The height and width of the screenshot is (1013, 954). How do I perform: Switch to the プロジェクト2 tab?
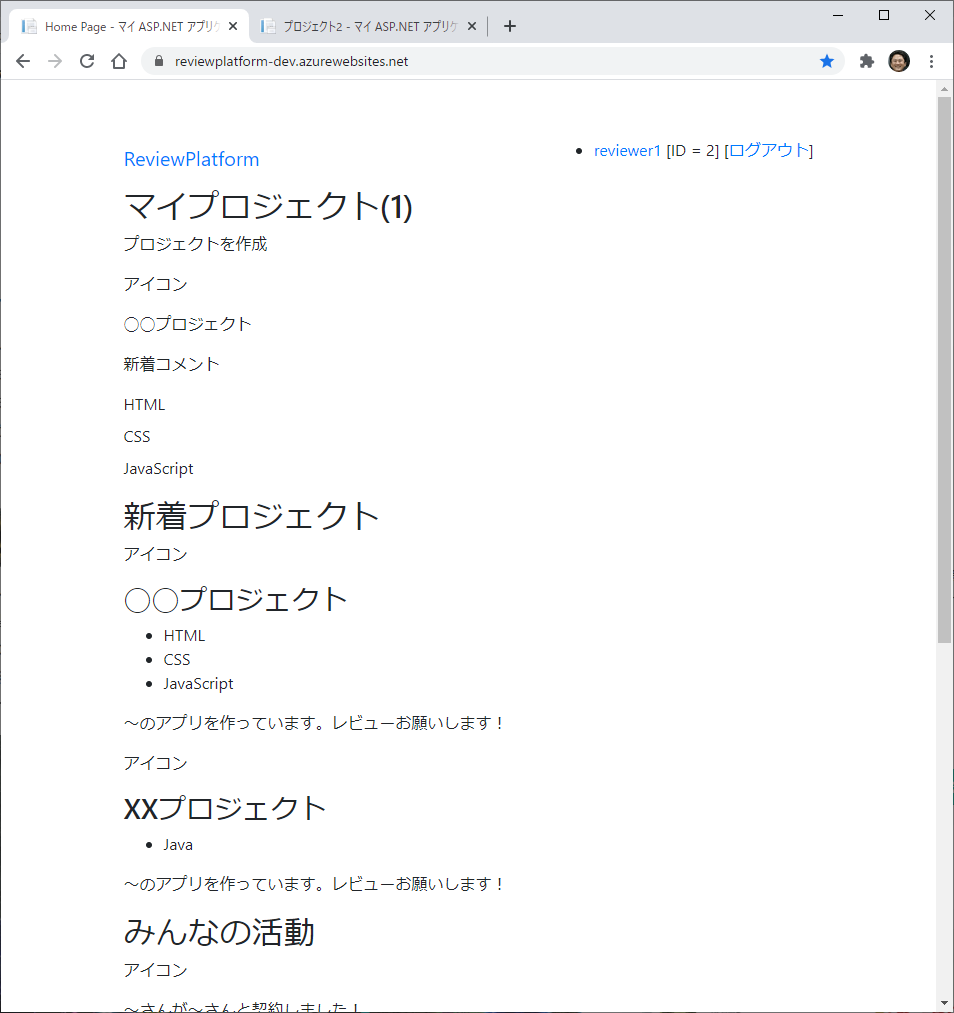pos(365,26)
